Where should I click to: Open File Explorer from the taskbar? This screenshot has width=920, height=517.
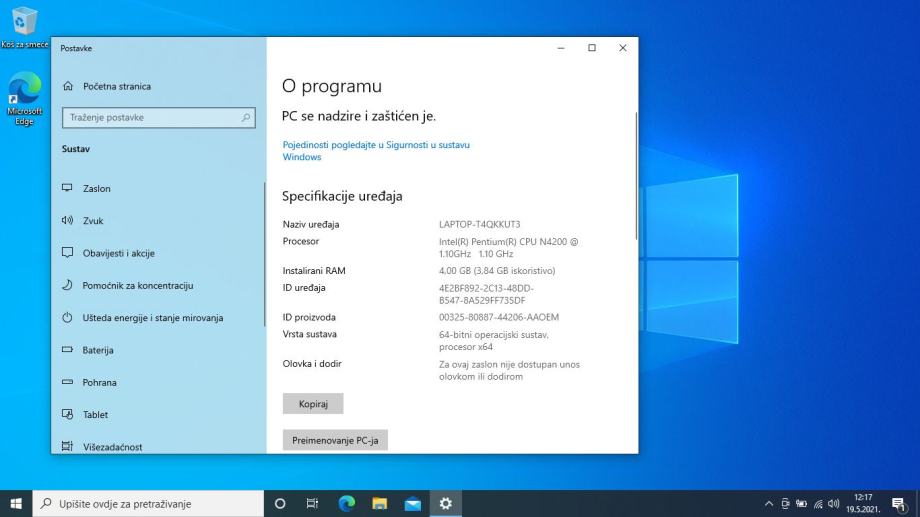[x=380, y=504]
